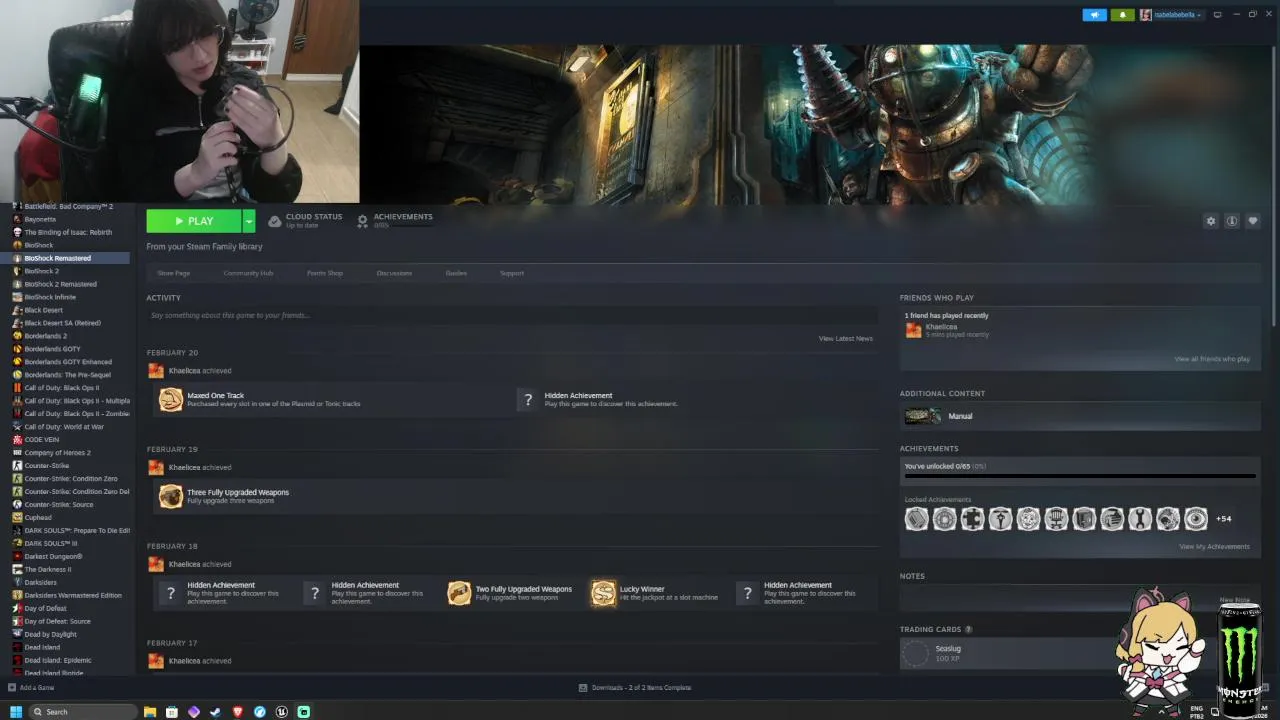Select CODE VEIN in the library
This screenshot has height=720, width=1280.
tap(41, 440)
